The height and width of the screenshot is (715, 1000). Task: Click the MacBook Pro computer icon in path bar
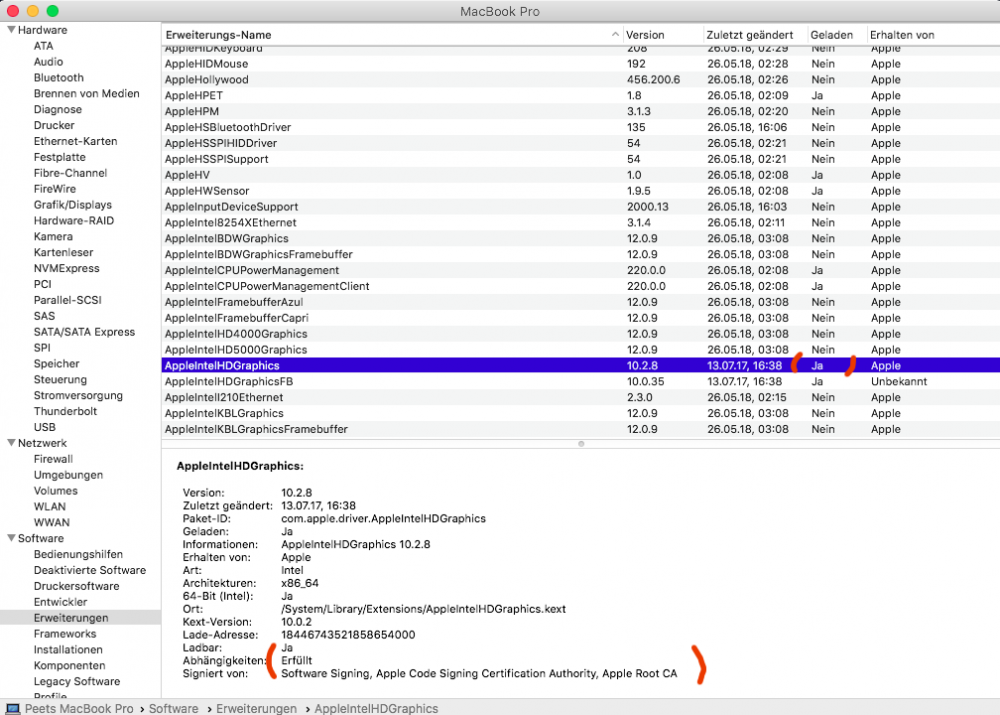pyautogui.click(x=13, y=709)
